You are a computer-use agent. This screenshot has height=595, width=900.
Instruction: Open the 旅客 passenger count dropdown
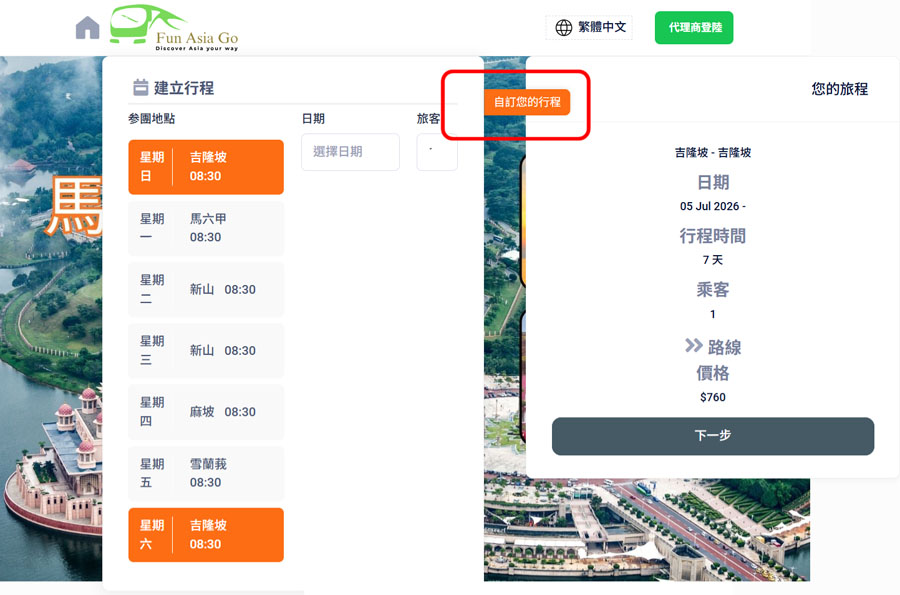[437, 151]
